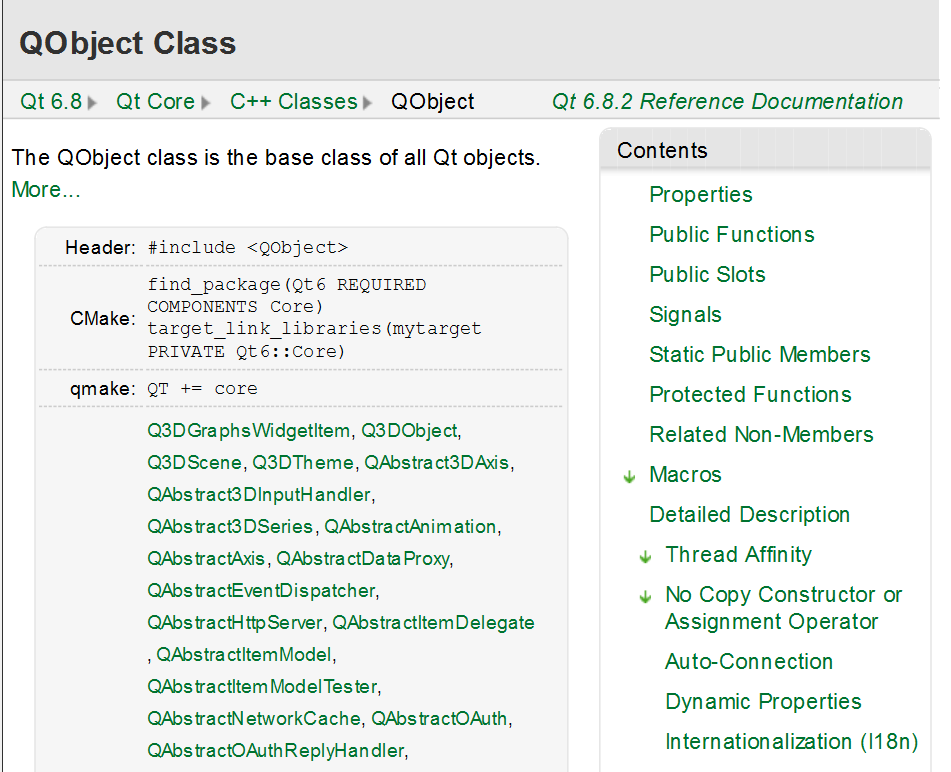Open the QAbstract3DInputHandler link
Viewport: 951px width, 772px height.
(x=259, y=495)
